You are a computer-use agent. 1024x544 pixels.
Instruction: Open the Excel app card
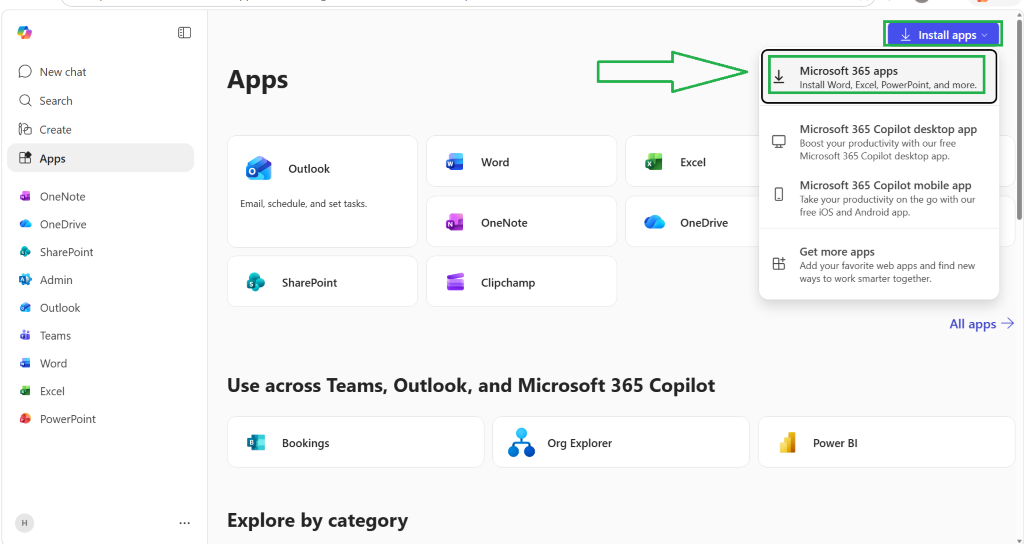[692, 161]
